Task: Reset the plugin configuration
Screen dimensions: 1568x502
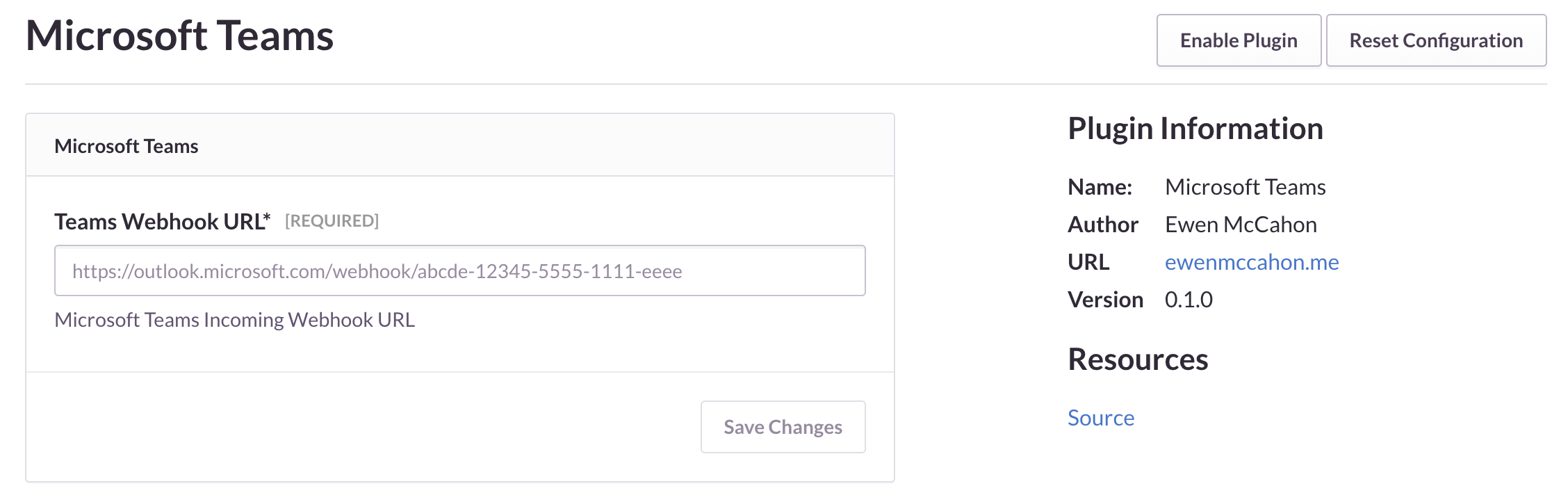Action: (x=1436, y=40)
